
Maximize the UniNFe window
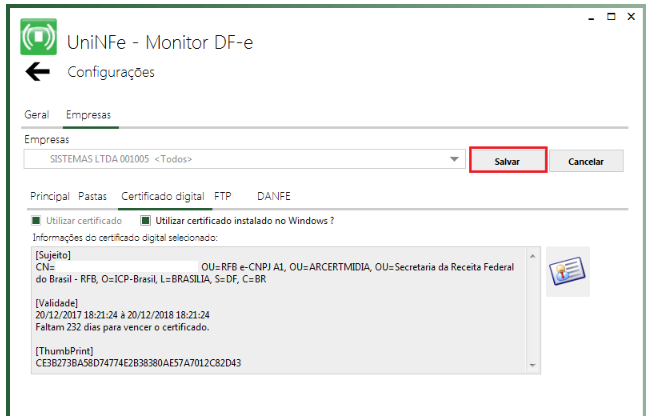[611, 17]
